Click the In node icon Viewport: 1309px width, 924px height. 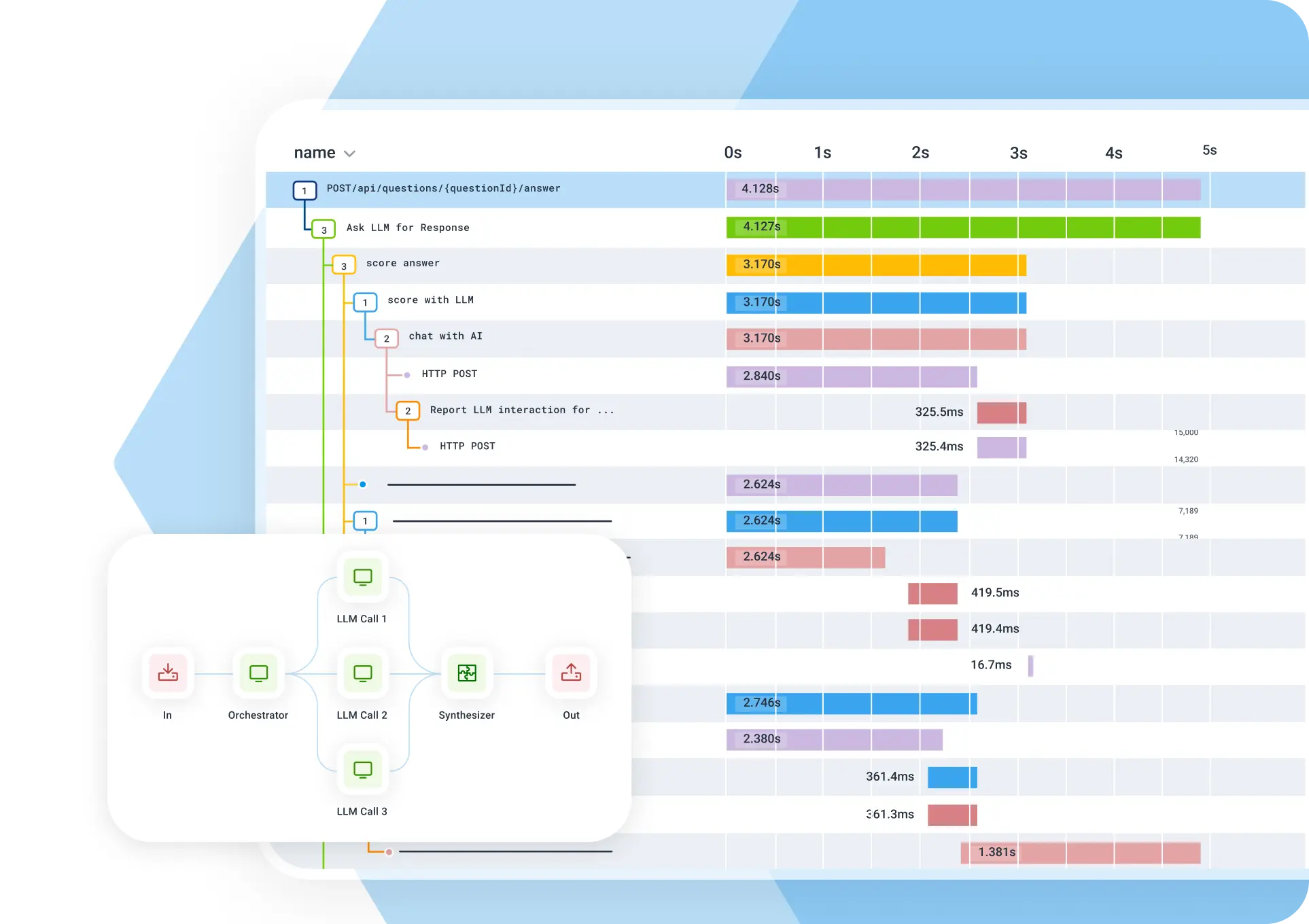click(x=168, y=673)
